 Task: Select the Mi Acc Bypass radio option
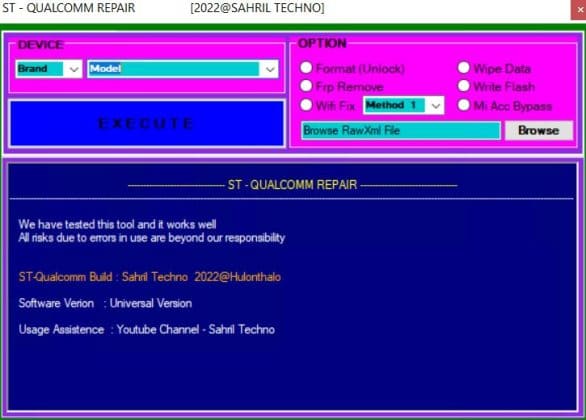[464, 105]
